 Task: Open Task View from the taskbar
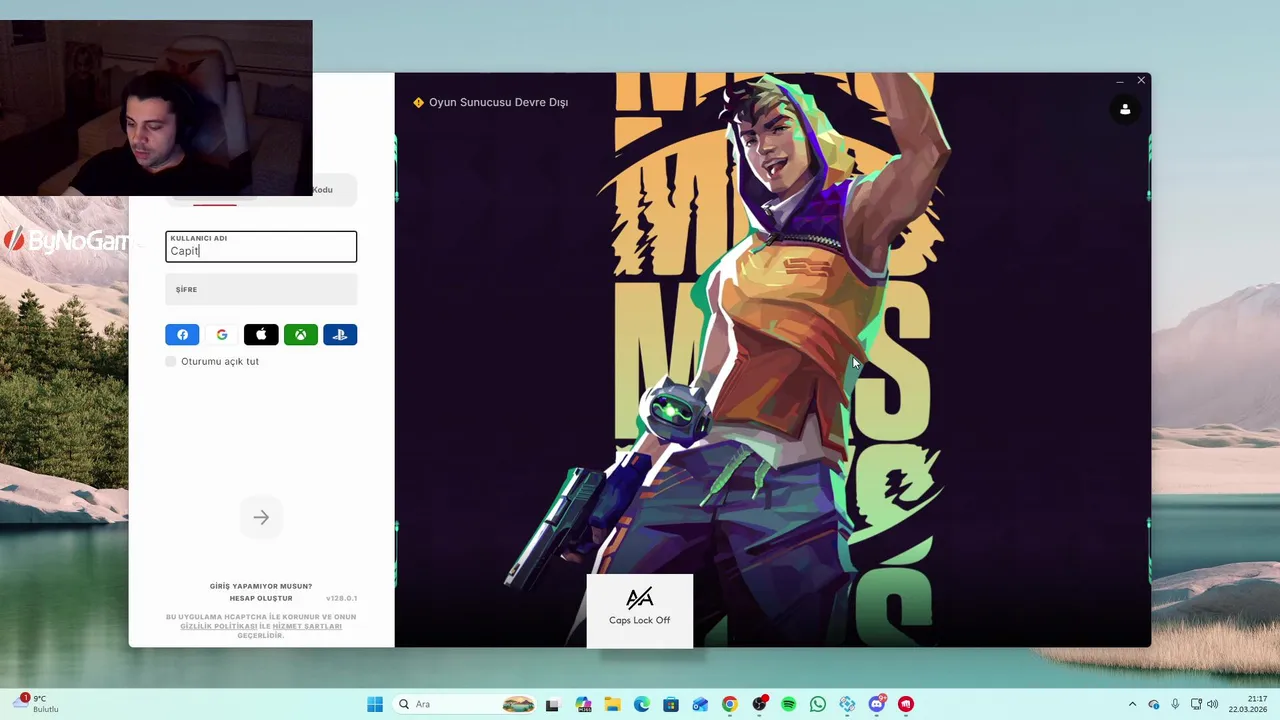(x=552, y=704)
